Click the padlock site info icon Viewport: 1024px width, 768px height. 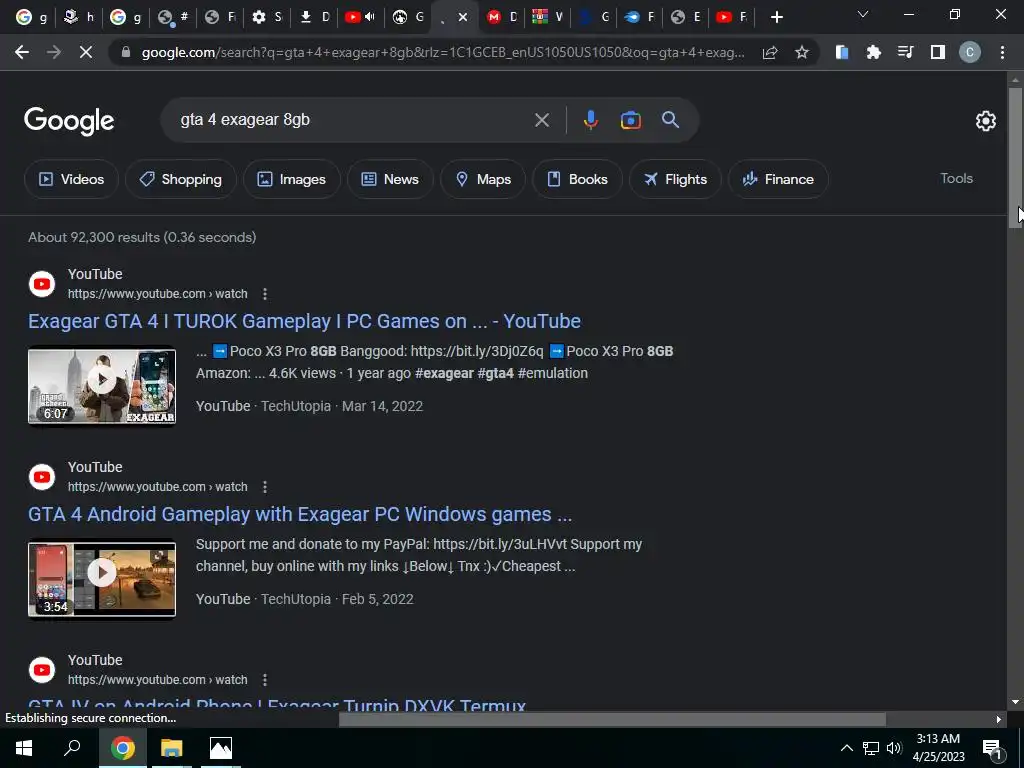(126, 52)
